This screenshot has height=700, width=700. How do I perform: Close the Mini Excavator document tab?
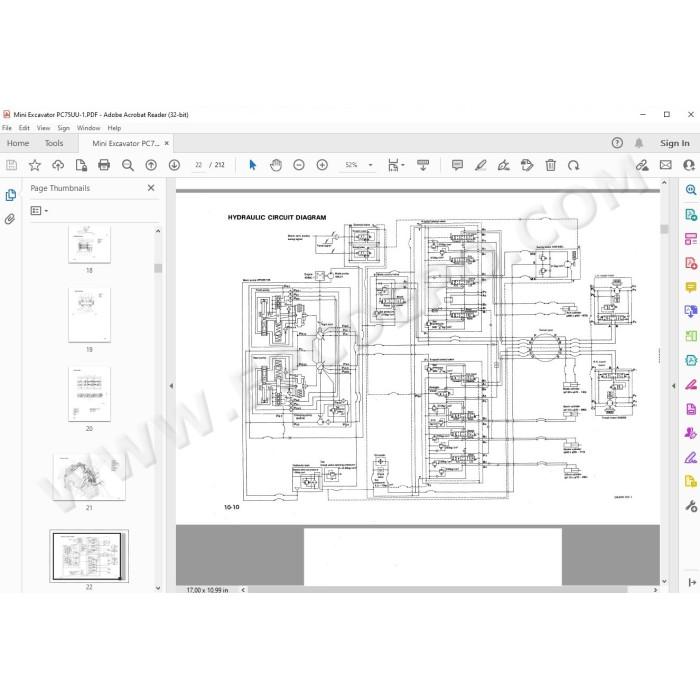(167, 143)
